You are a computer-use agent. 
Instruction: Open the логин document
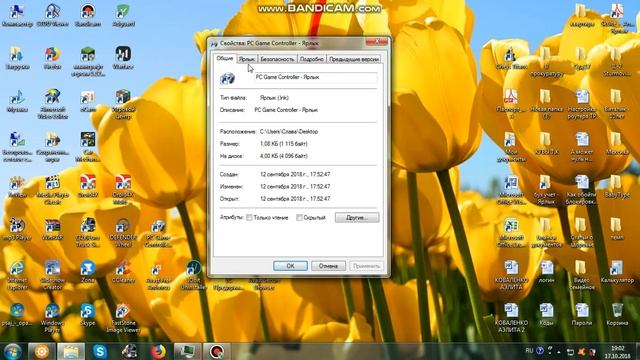(546, 272)
